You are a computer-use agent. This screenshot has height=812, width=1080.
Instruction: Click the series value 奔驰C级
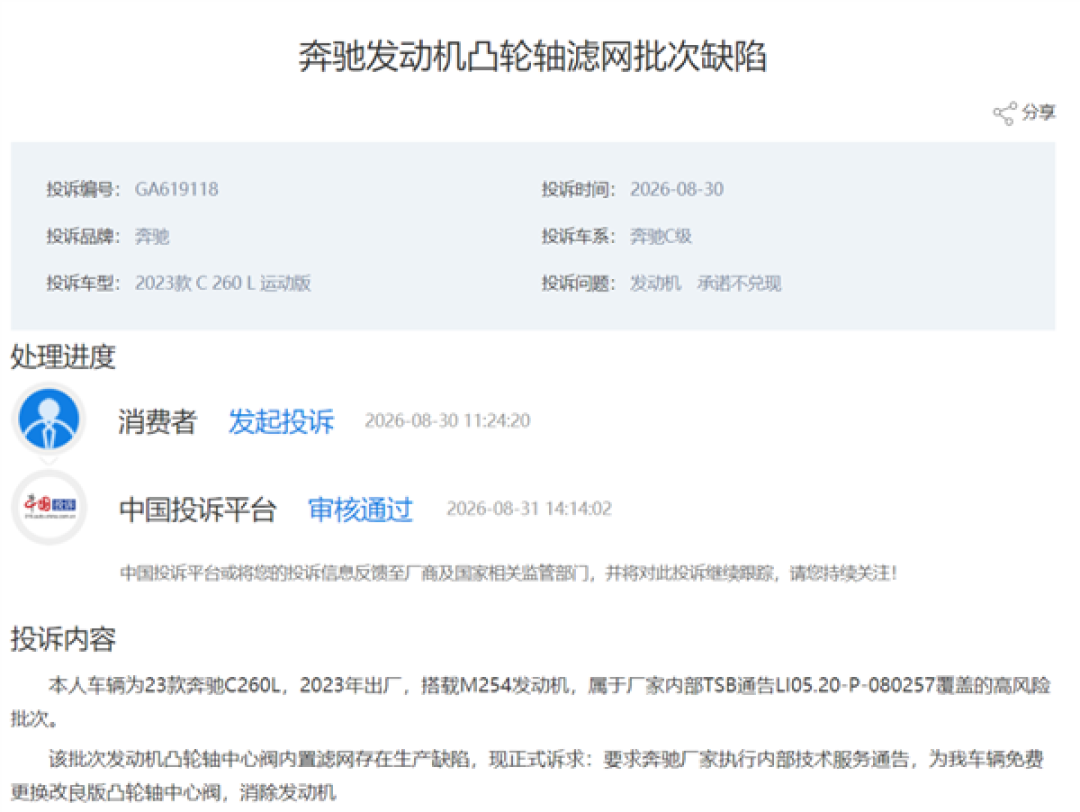coord(661,236)
